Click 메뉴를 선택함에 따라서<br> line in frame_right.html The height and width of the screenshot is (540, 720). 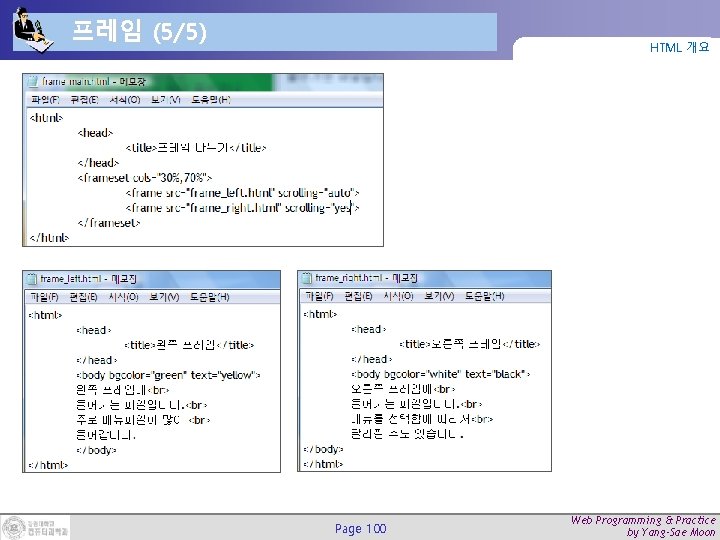pyautogui.click(x=422, y=419)
